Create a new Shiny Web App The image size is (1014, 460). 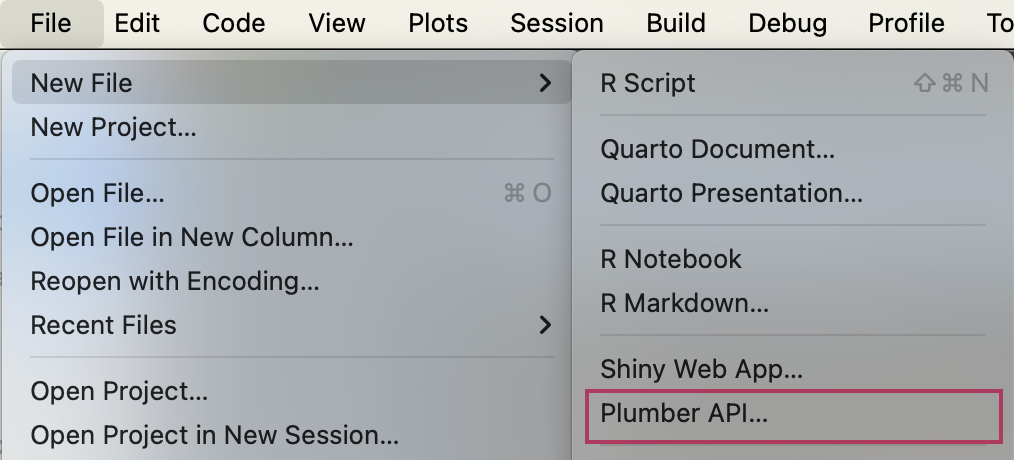pos(701,370)
